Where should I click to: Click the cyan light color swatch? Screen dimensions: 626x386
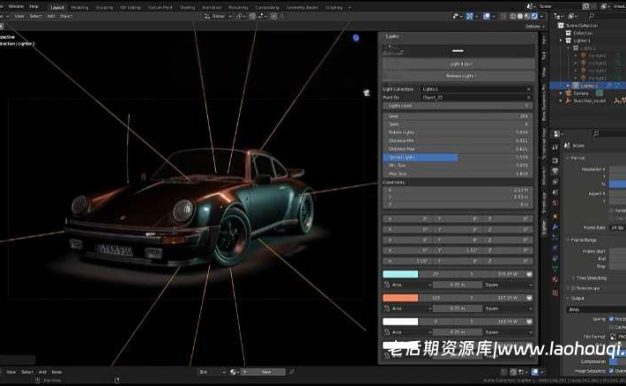coord(400,274)
